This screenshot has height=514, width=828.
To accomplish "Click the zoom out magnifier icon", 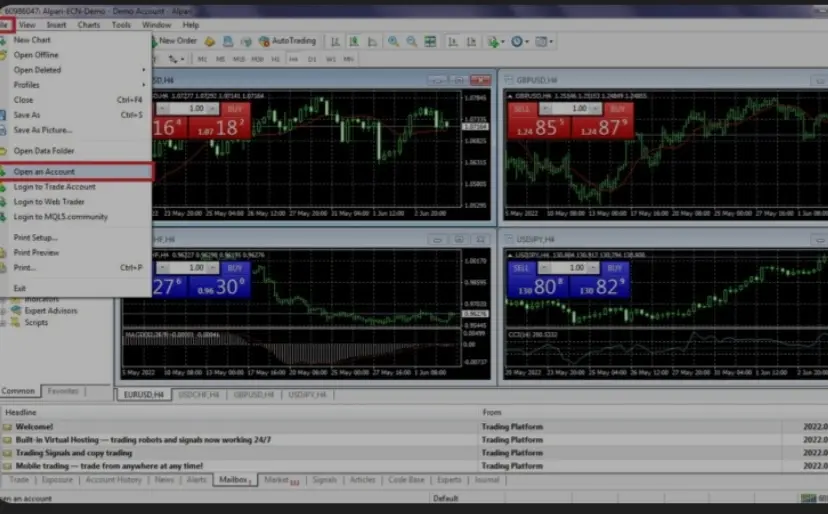I will coord(410,41).
